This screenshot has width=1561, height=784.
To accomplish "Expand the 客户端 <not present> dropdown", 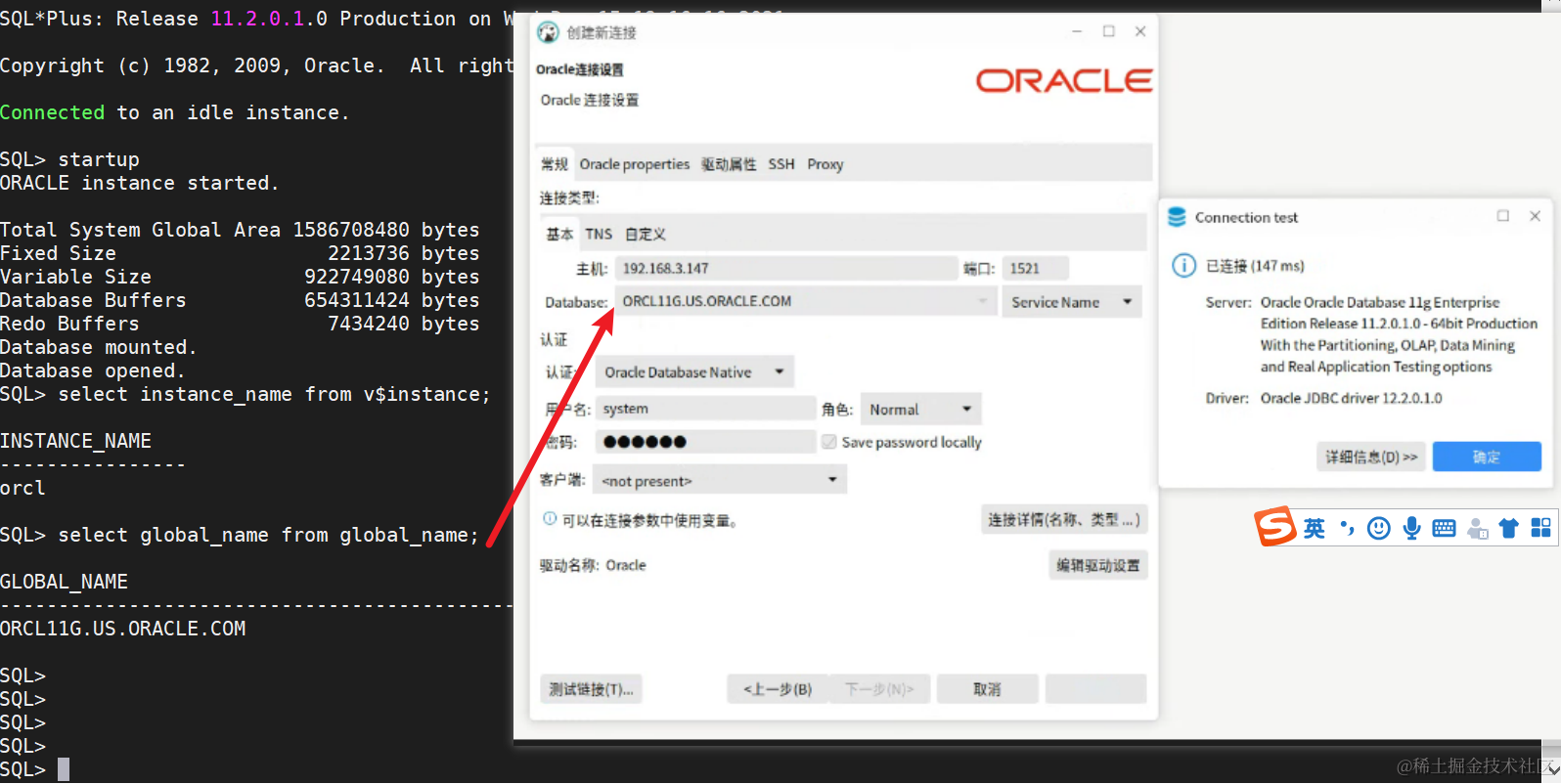I will point(720,480).
